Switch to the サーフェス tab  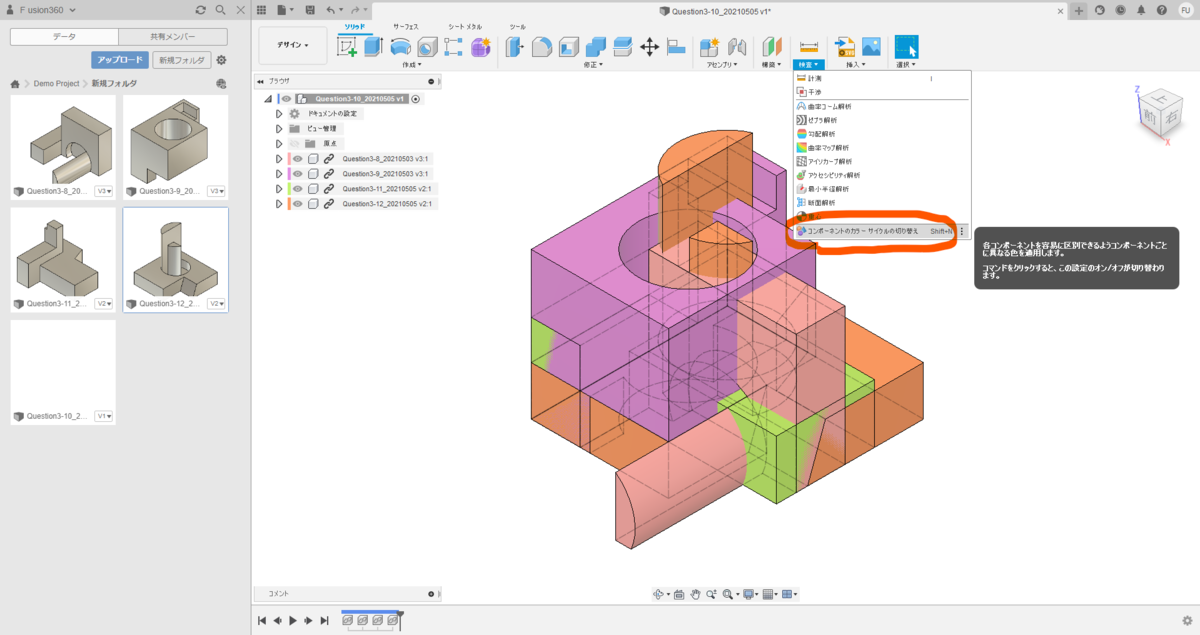click(x=407, y=25)
